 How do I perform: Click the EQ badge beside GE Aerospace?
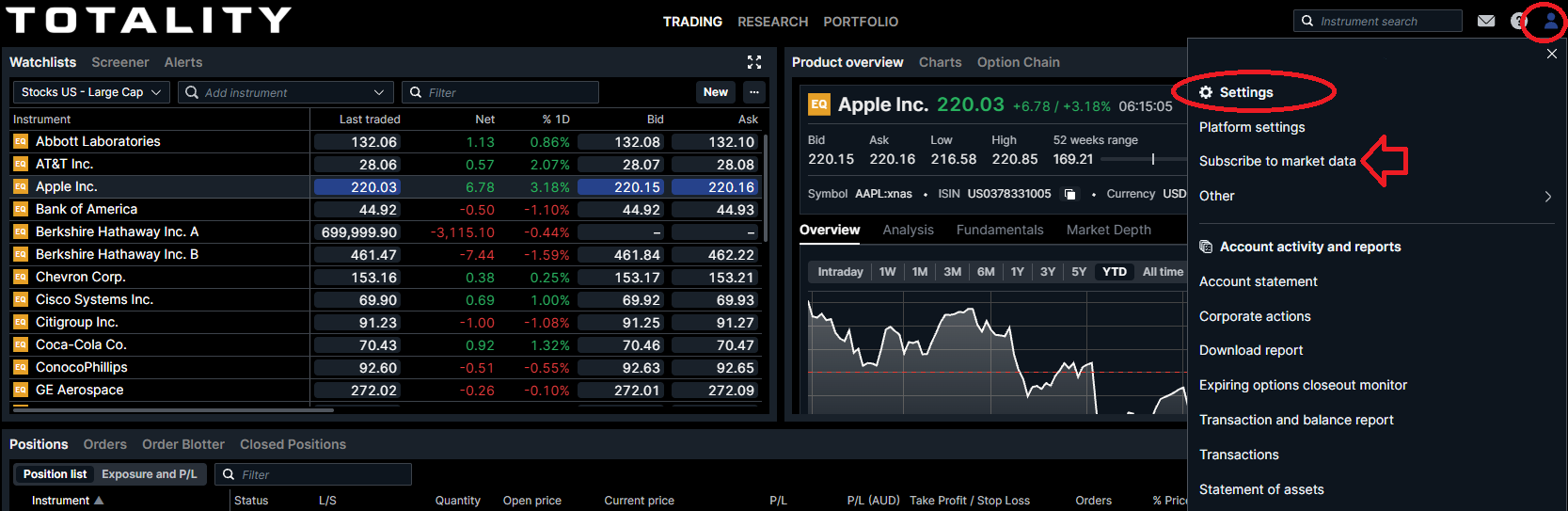tap(21, 390)
